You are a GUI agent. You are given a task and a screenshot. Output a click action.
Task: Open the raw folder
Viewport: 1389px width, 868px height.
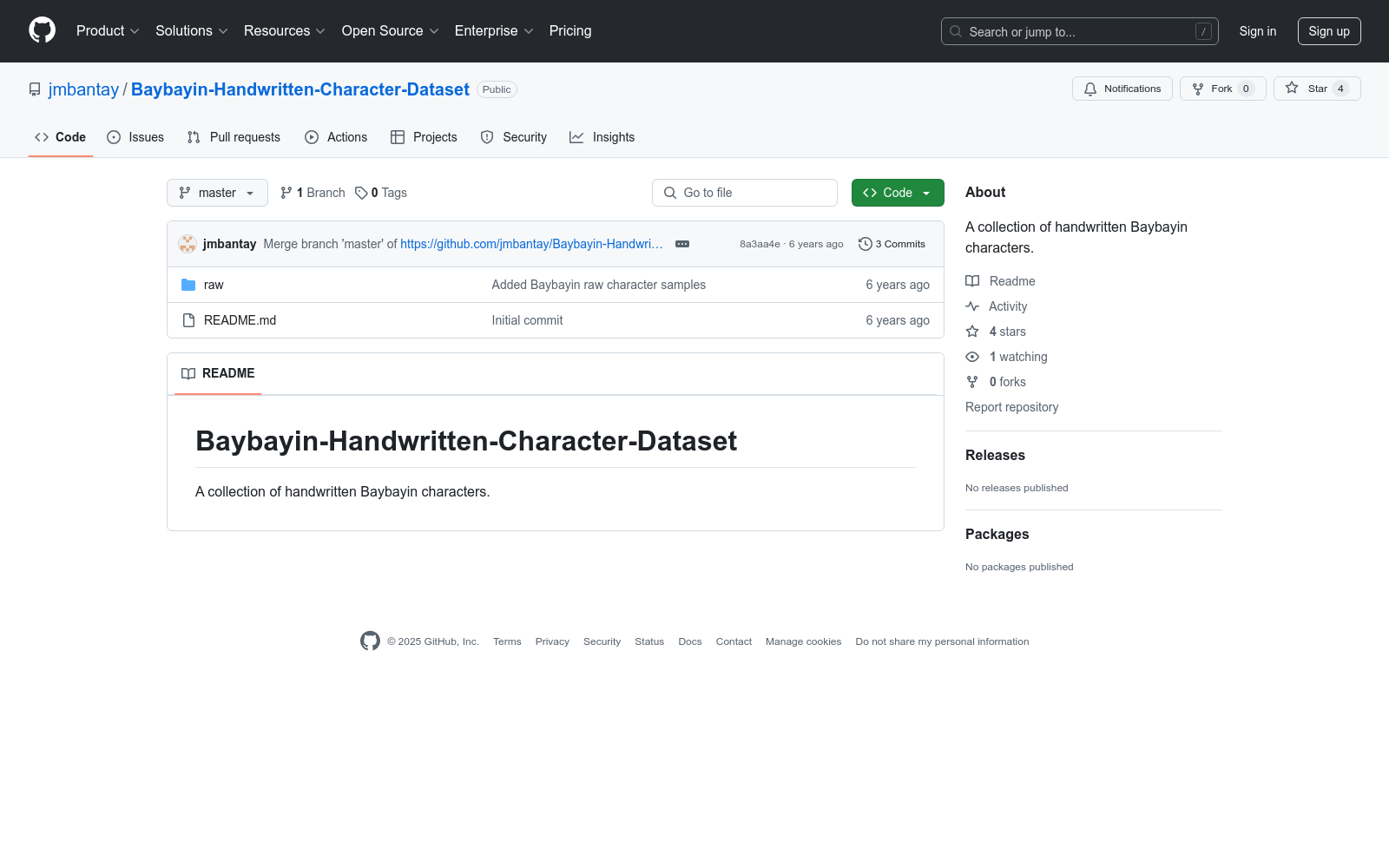click(214, 285)
